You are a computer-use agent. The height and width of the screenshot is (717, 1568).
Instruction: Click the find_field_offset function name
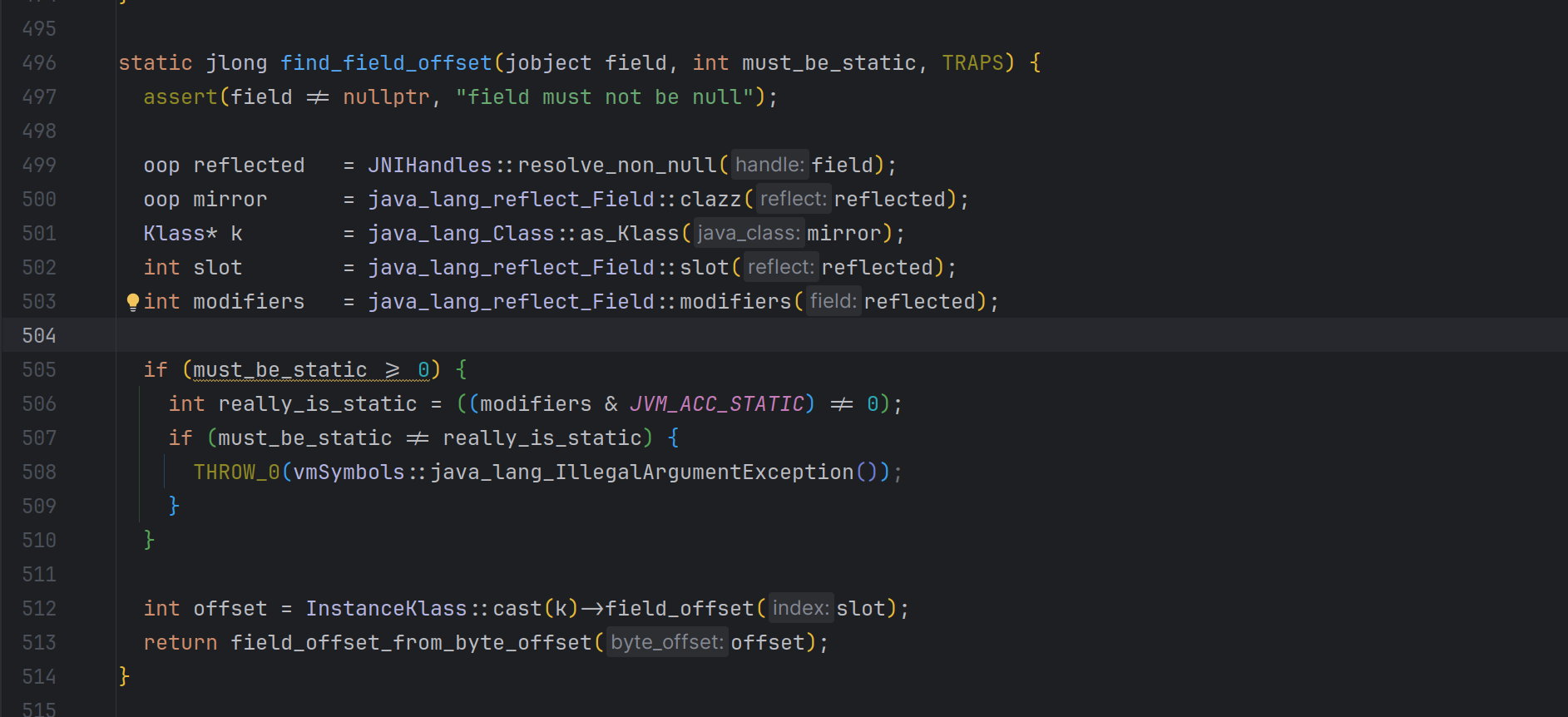tap(386, 63)
